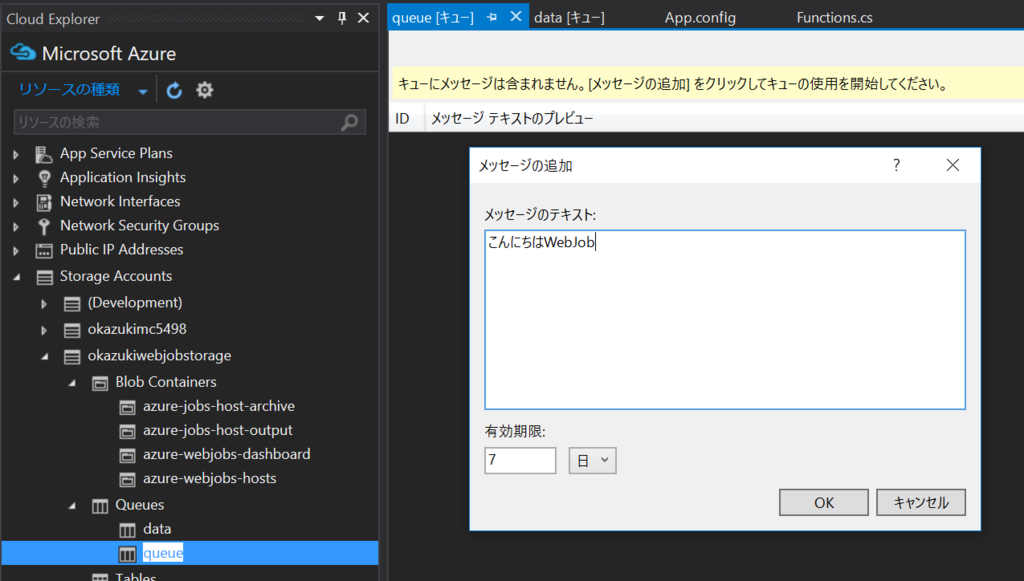Click the App Service Plans icon
Viewport: 1024px width, 581px height.
(x=44, y=154)
